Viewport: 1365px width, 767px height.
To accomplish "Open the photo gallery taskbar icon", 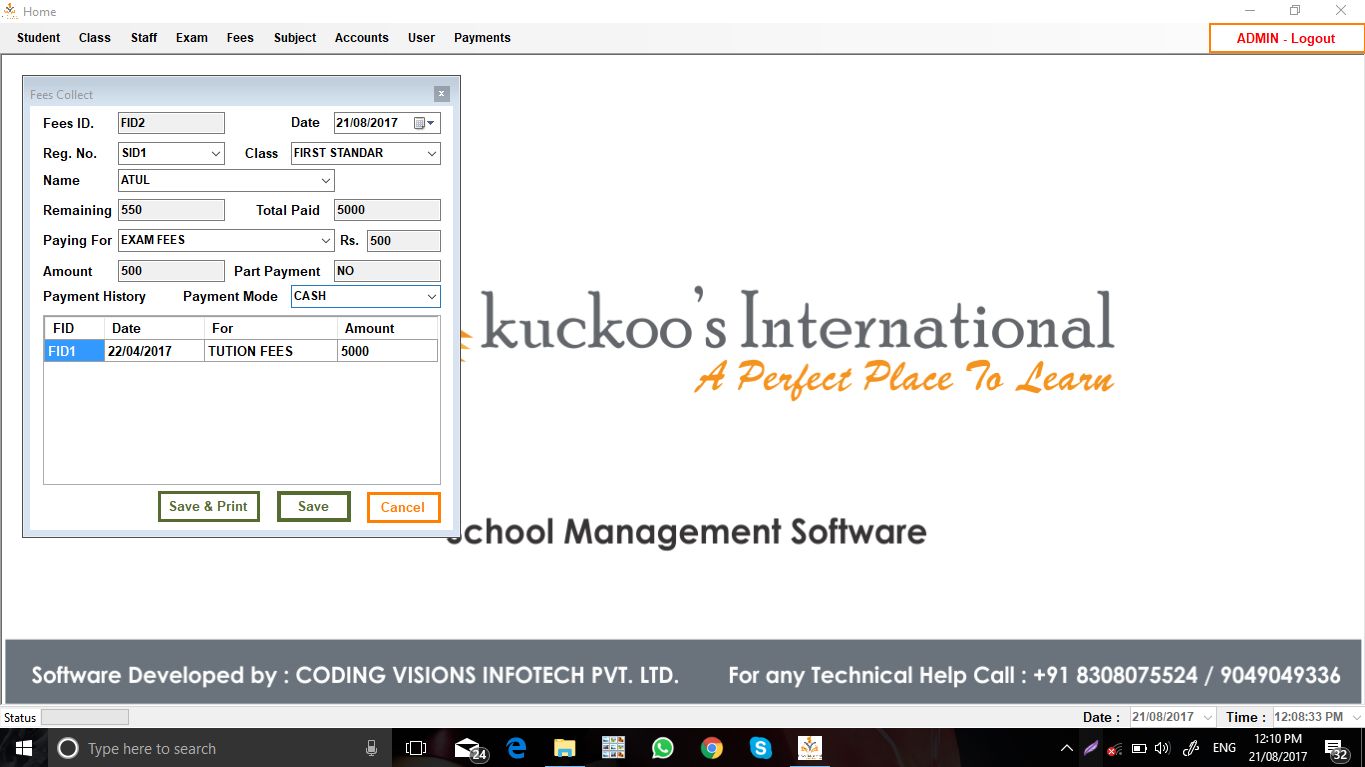I will pos(613,748).
